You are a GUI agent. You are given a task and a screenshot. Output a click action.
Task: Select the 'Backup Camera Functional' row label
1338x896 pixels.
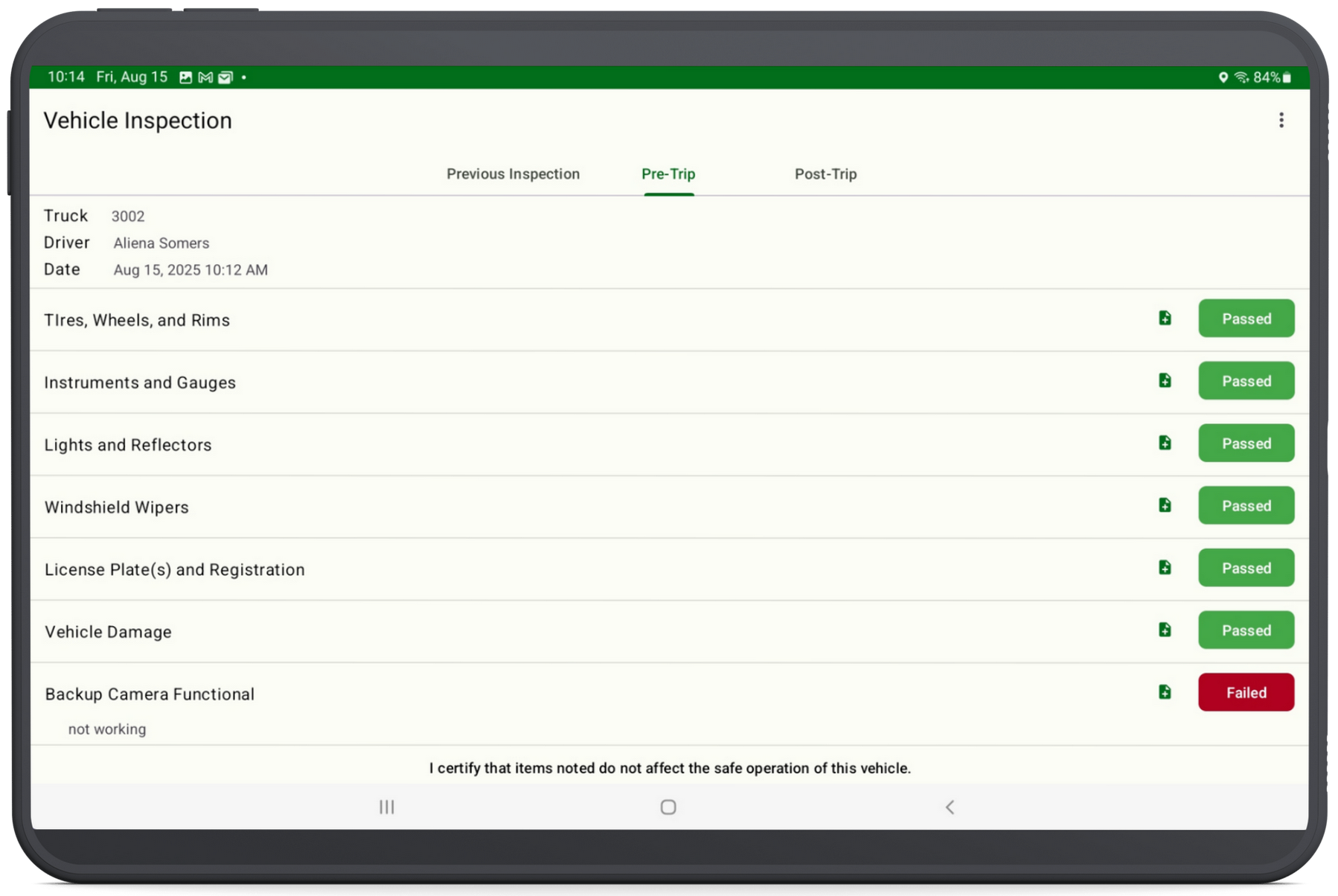(150, 694)
